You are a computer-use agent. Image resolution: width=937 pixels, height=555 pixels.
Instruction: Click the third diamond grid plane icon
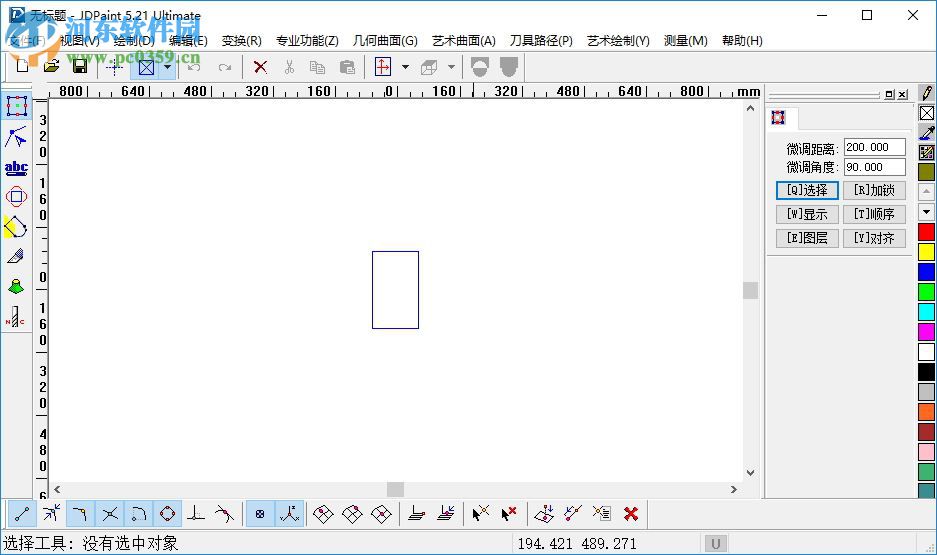(x=381, y=514)
